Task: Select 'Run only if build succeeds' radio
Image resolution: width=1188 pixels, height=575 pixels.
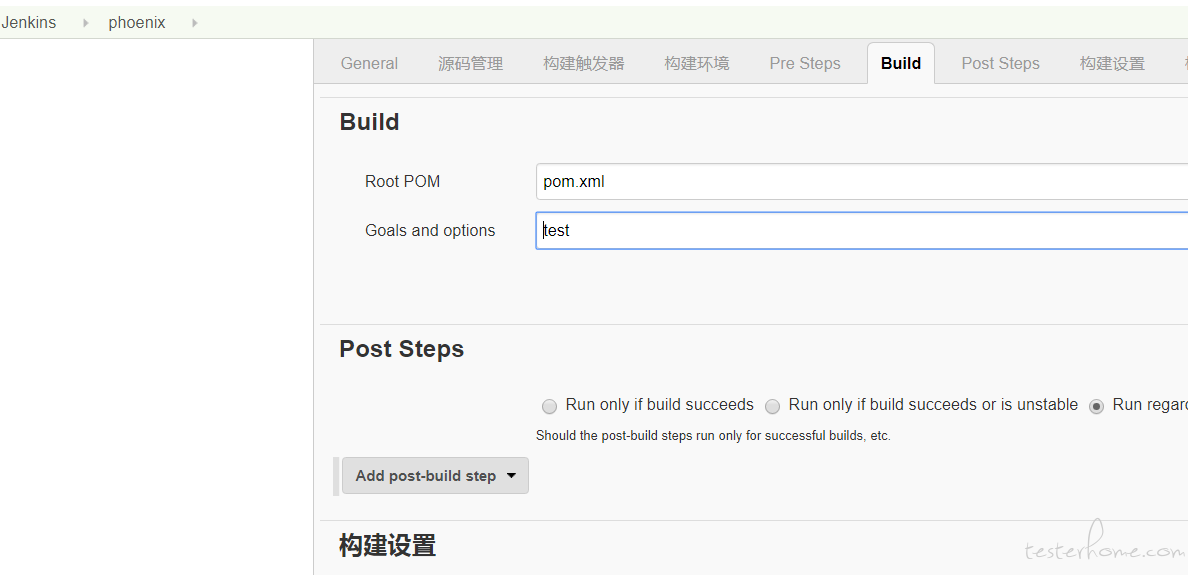Action: point(549,406)
